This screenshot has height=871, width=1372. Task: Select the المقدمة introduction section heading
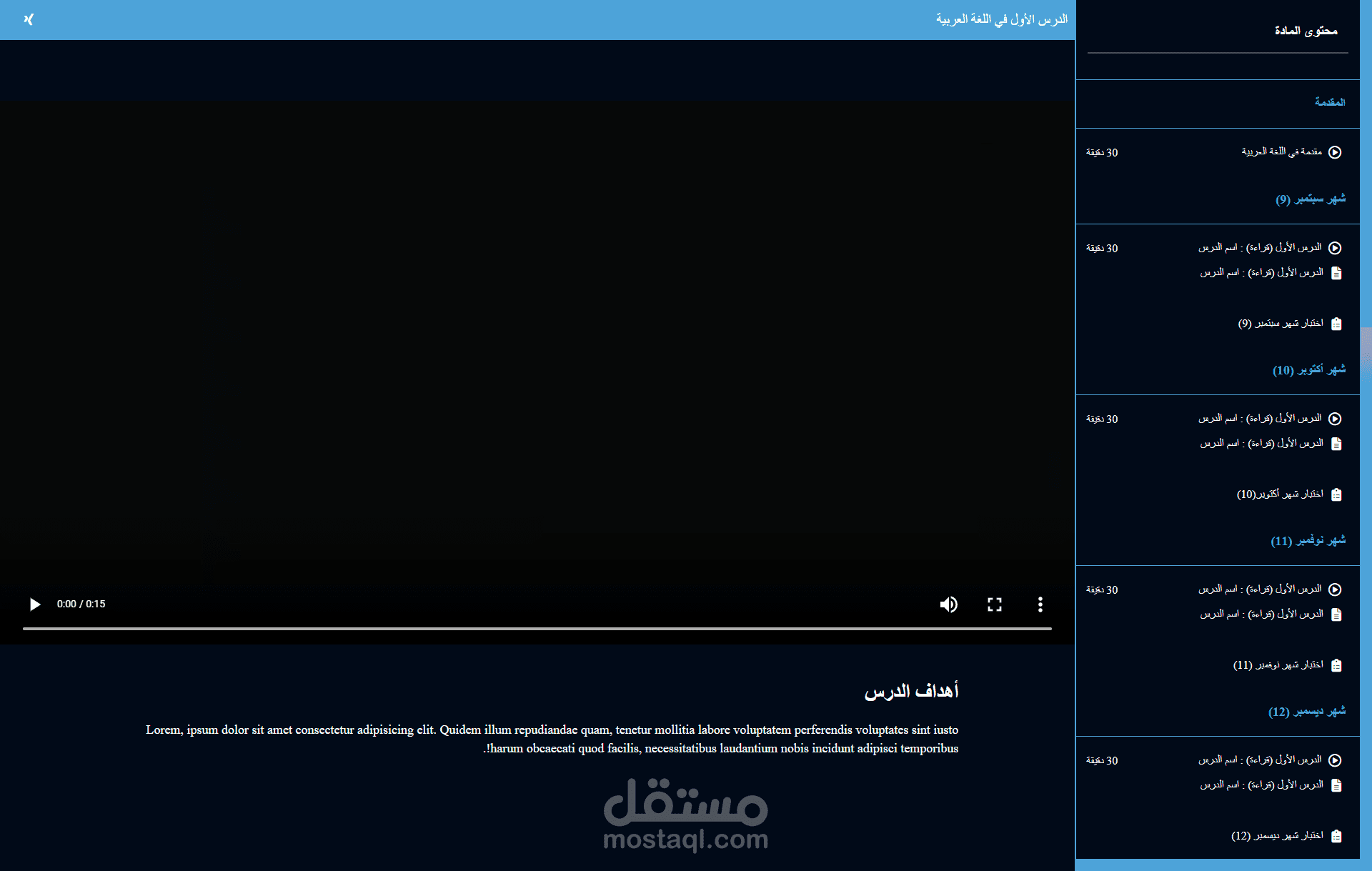point(1329,102)
